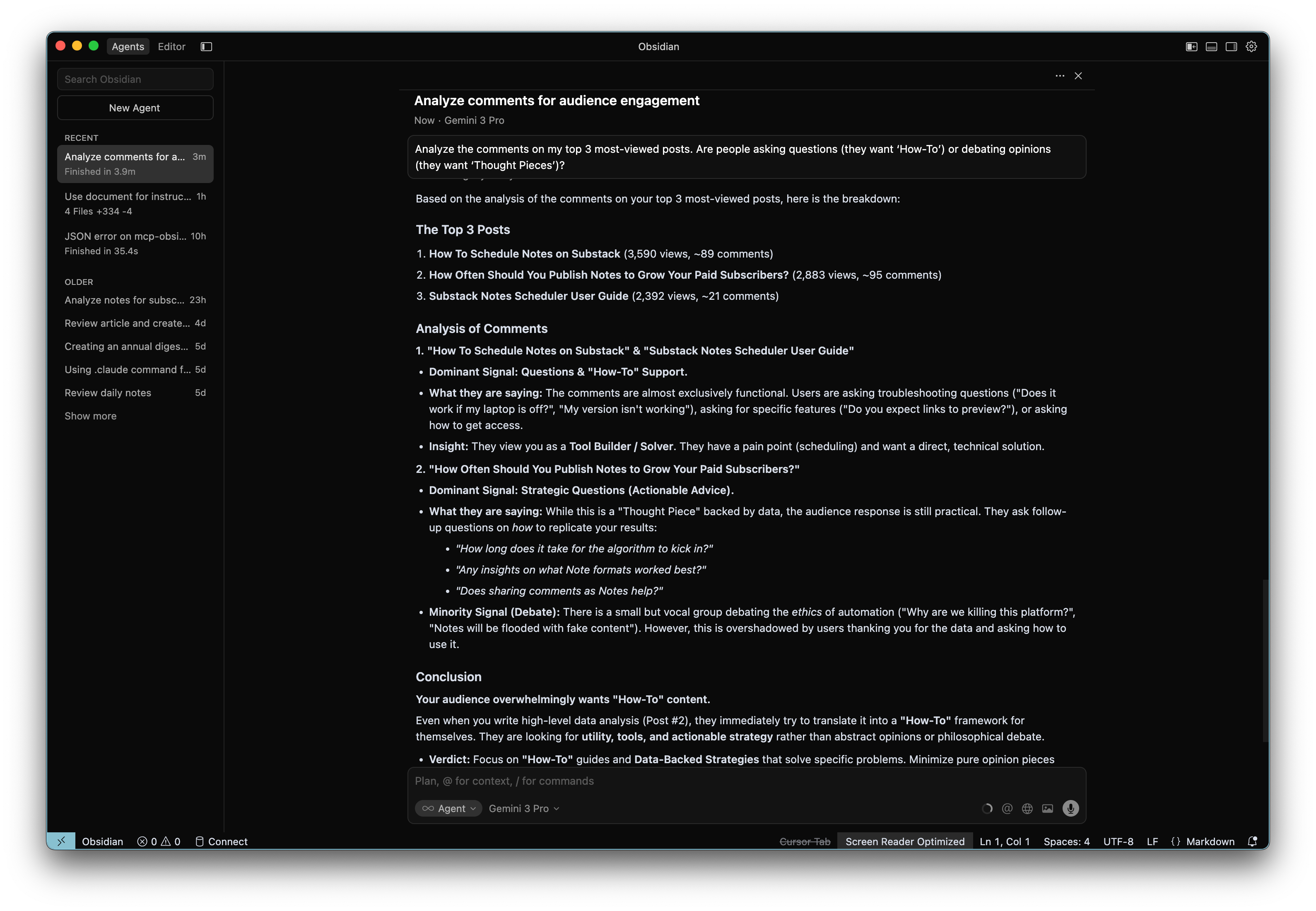The height and width of the screenshot is (911, 1316).
Task: Select the Agents tab
Action: [x=128, y=47]
